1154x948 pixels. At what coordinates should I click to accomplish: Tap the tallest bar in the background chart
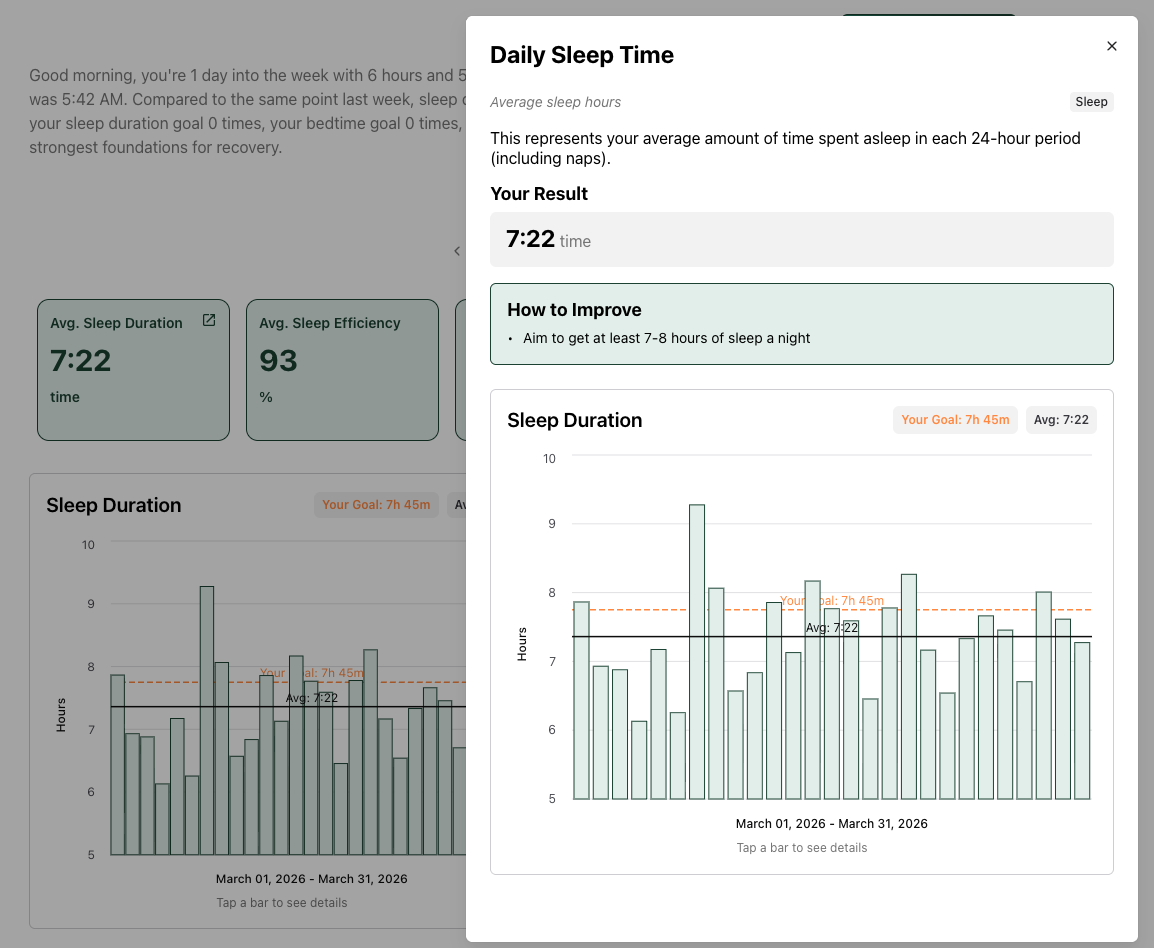point(207,721)
